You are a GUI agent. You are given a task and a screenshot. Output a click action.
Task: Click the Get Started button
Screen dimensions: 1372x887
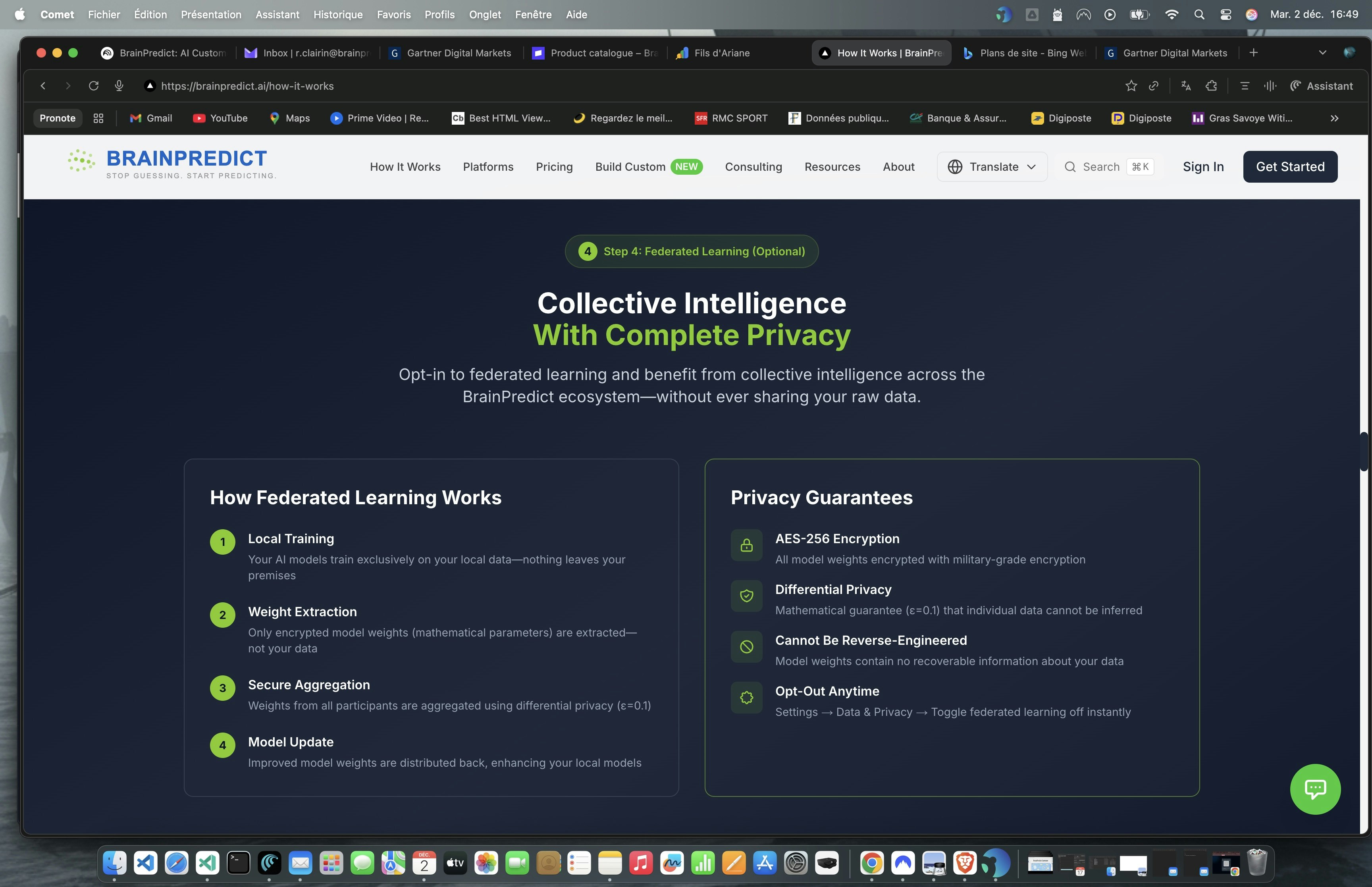coord(1290,166)
